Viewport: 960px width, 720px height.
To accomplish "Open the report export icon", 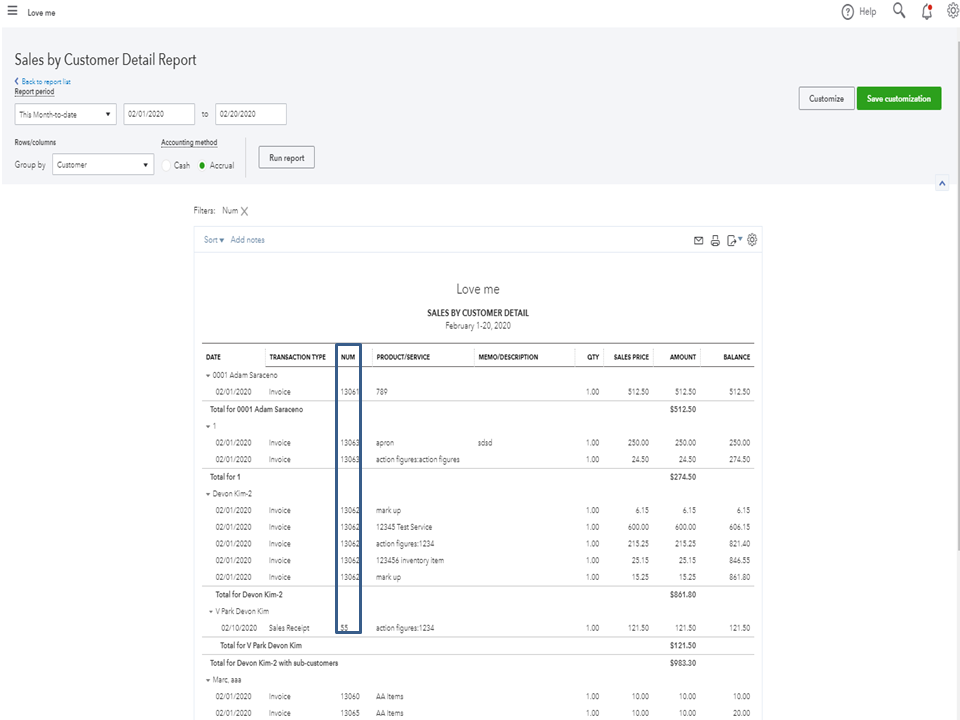I will point(733,240).
